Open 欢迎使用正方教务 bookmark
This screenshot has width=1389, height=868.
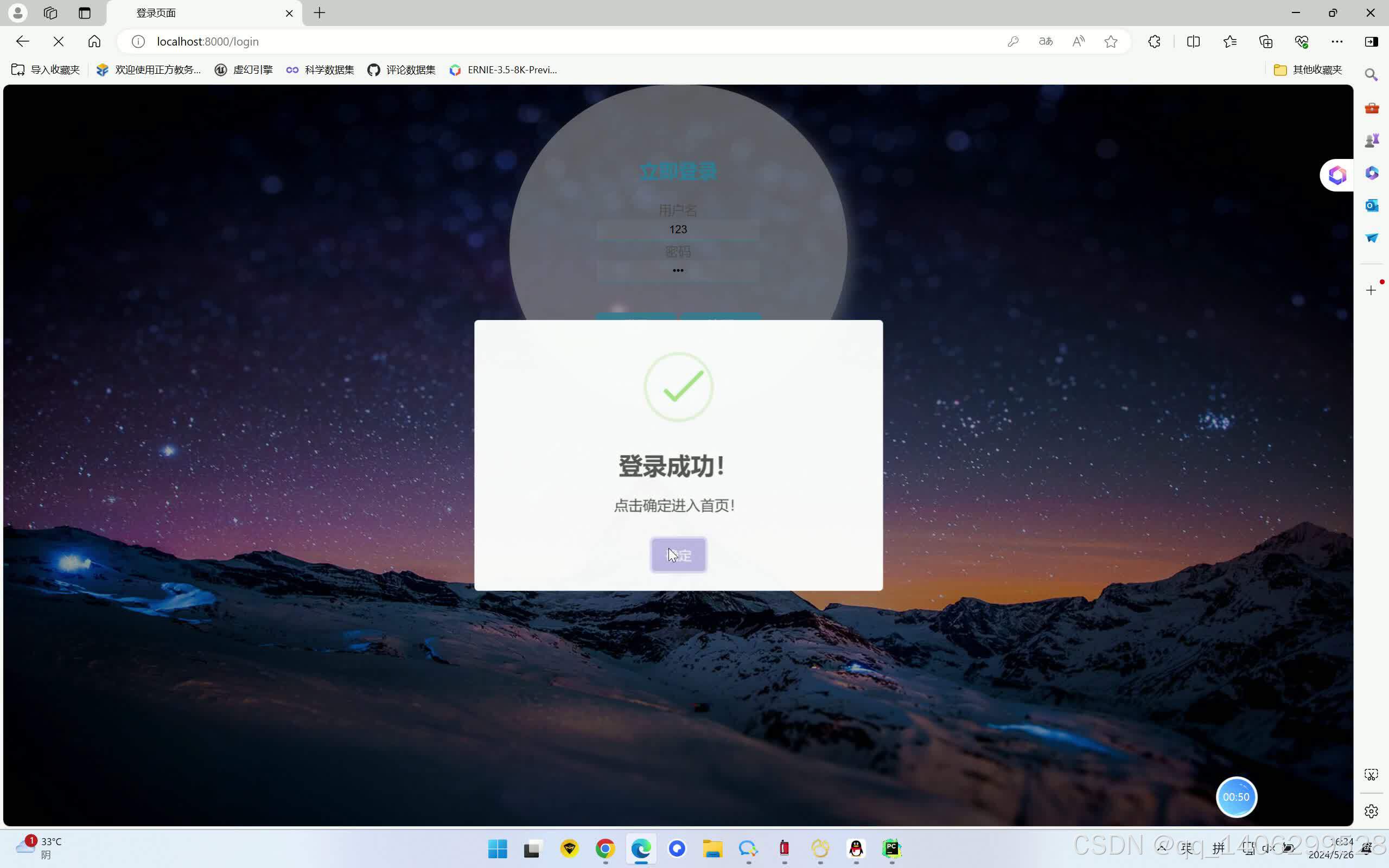pyautogui.click(x=149, y=69)
